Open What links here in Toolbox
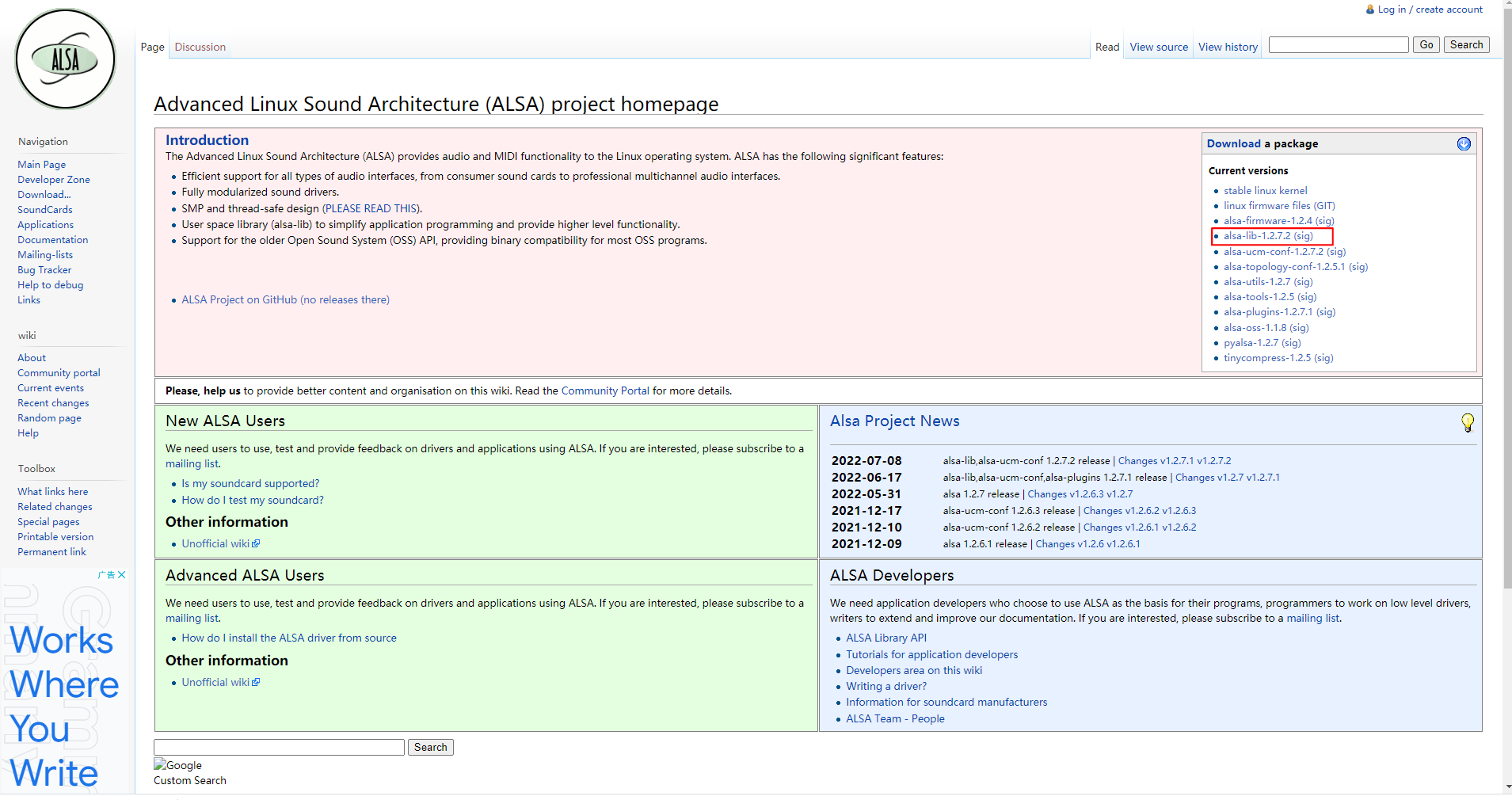The height and width of the screenshot is (800, 1512). (x=53, y=492)
